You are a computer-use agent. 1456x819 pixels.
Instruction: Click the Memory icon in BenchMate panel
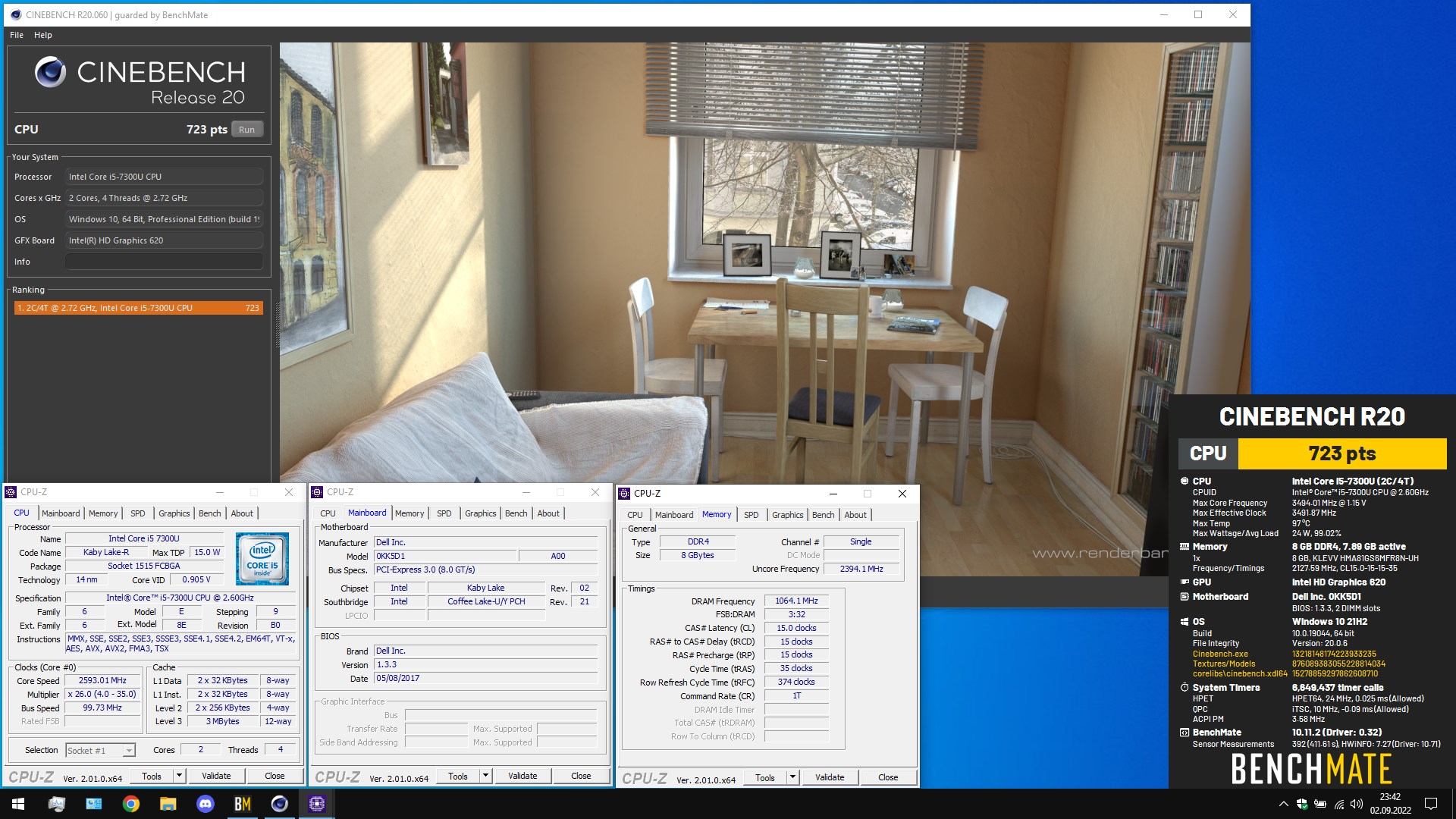click(x=1185, y=546)
